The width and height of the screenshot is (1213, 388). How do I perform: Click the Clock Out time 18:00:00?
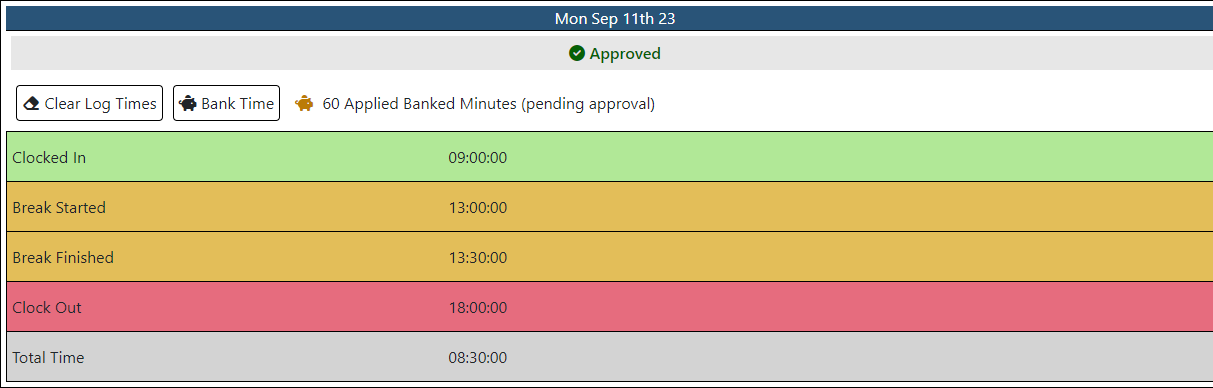478,307
